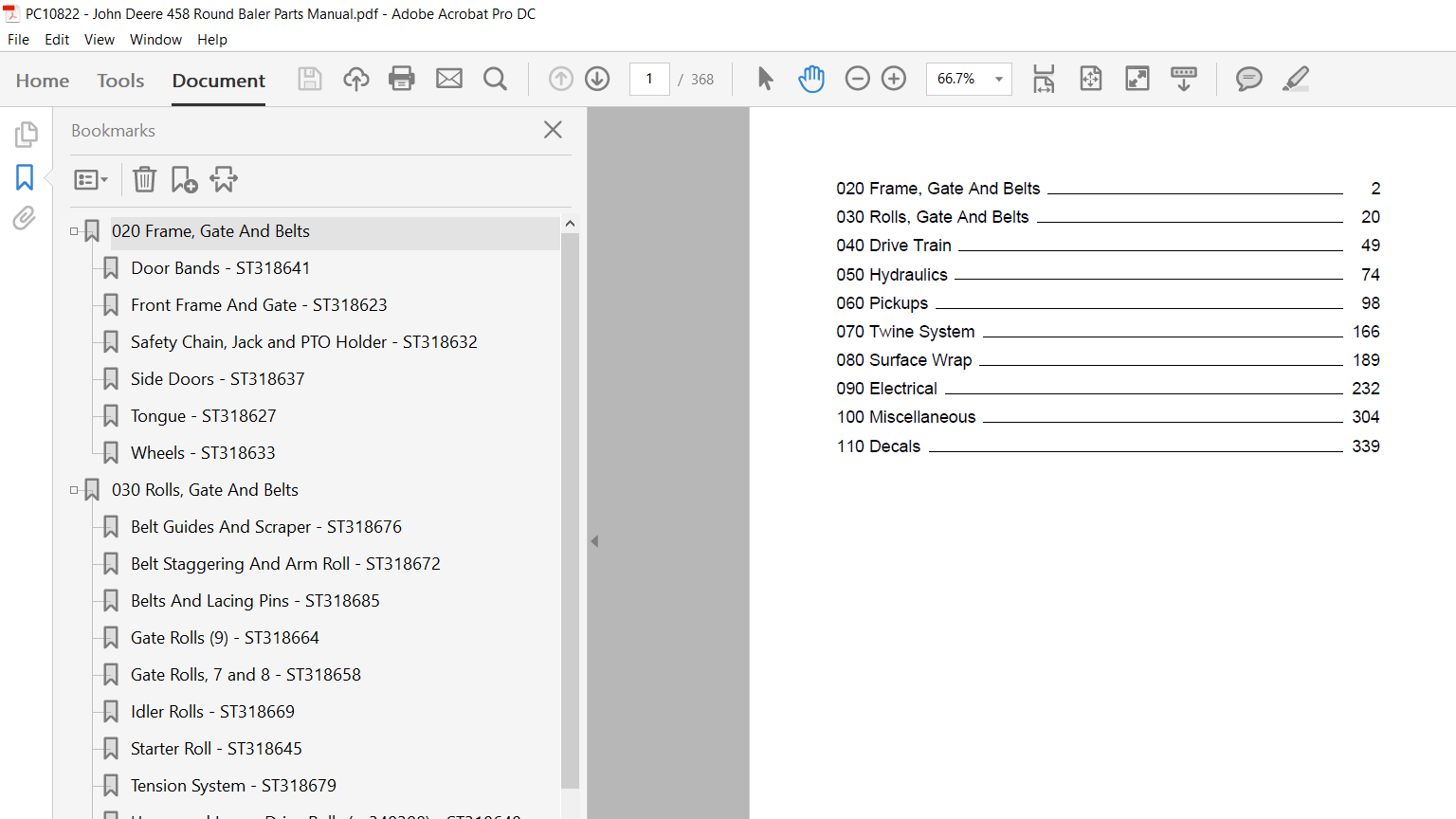Screen dimensions: 1456x819
Task: Switch to the Home tab
Action: pyautogui.click(x=43, y=81)
